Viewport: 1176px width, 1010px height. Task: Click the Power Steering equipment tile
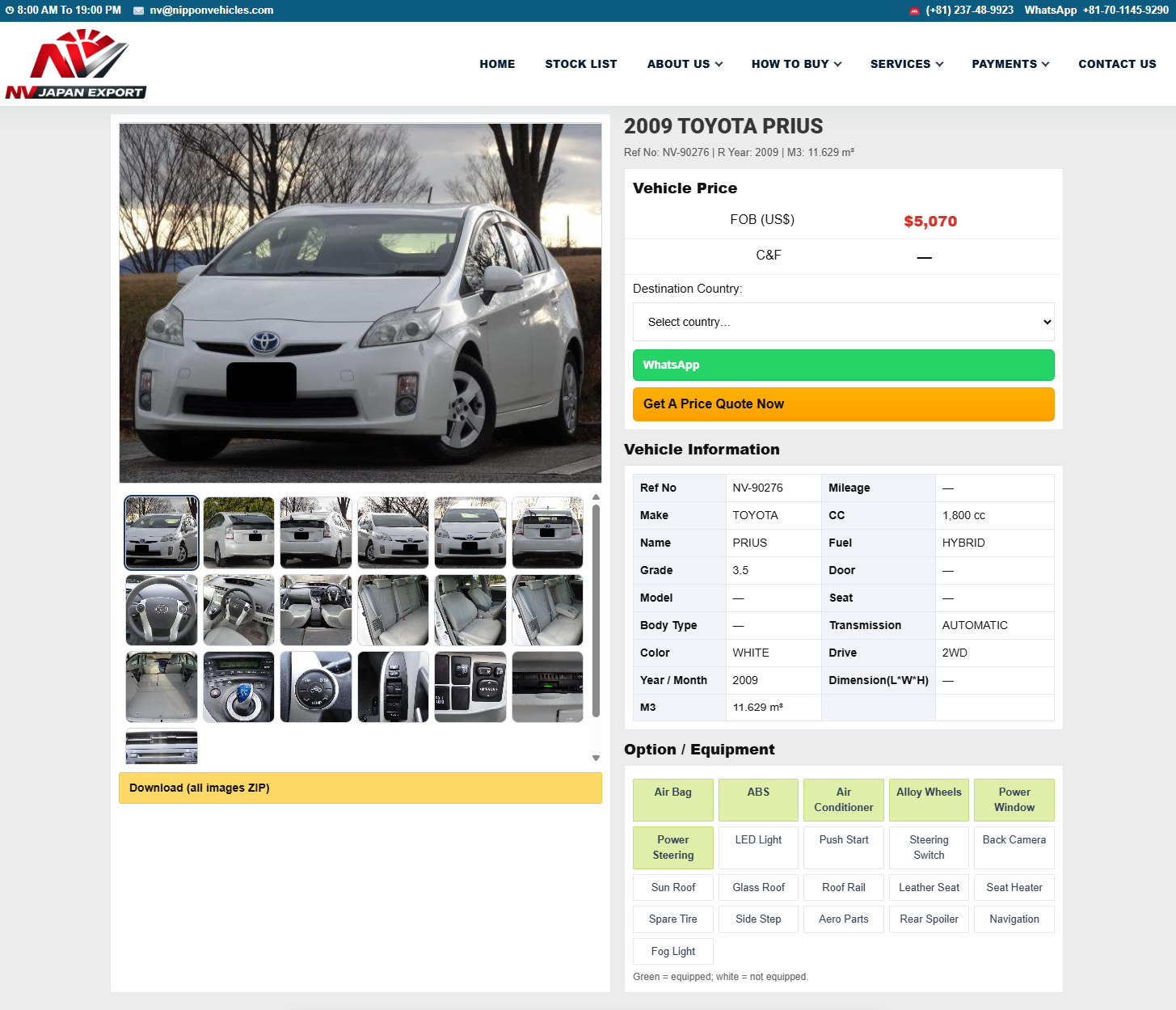point(673,847)
